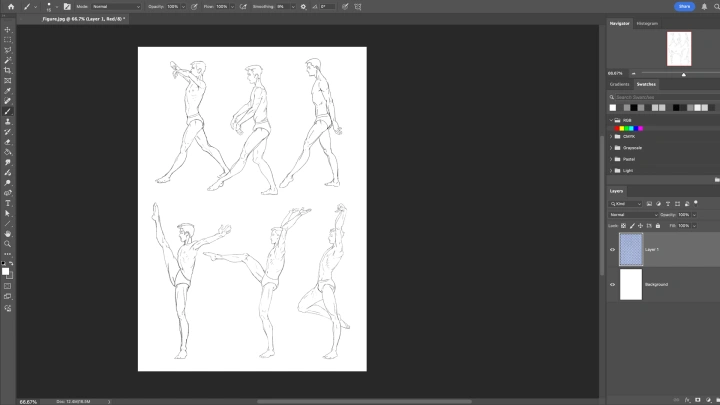Select the Smudge tool
This screenshot has width=720, height=405.
(7, 163)
